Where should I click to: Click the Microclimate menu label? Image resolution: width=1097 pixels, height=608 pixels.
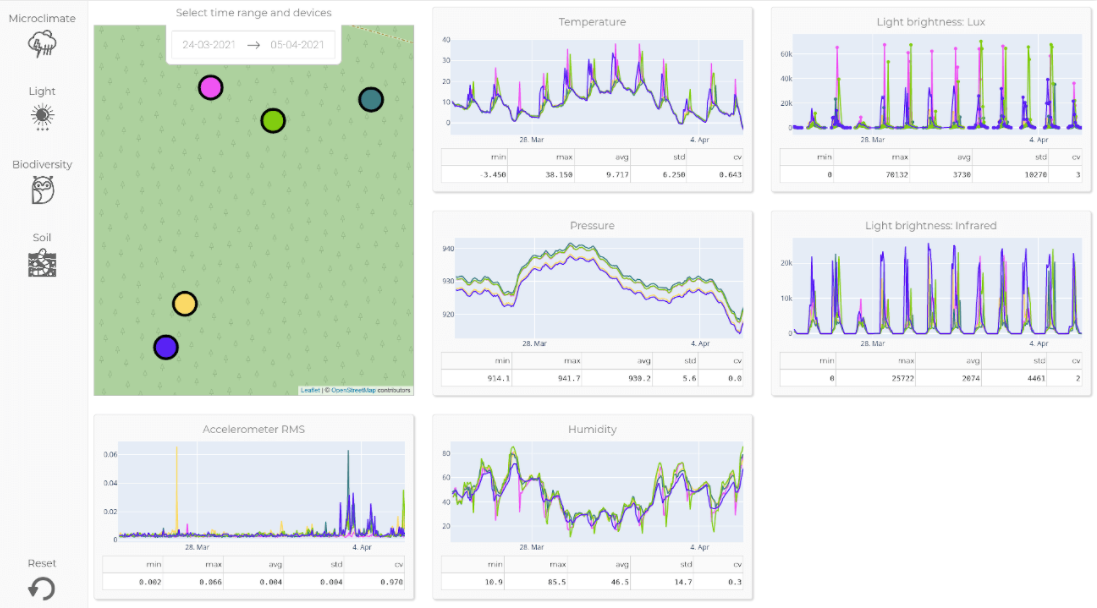[42, 18]
